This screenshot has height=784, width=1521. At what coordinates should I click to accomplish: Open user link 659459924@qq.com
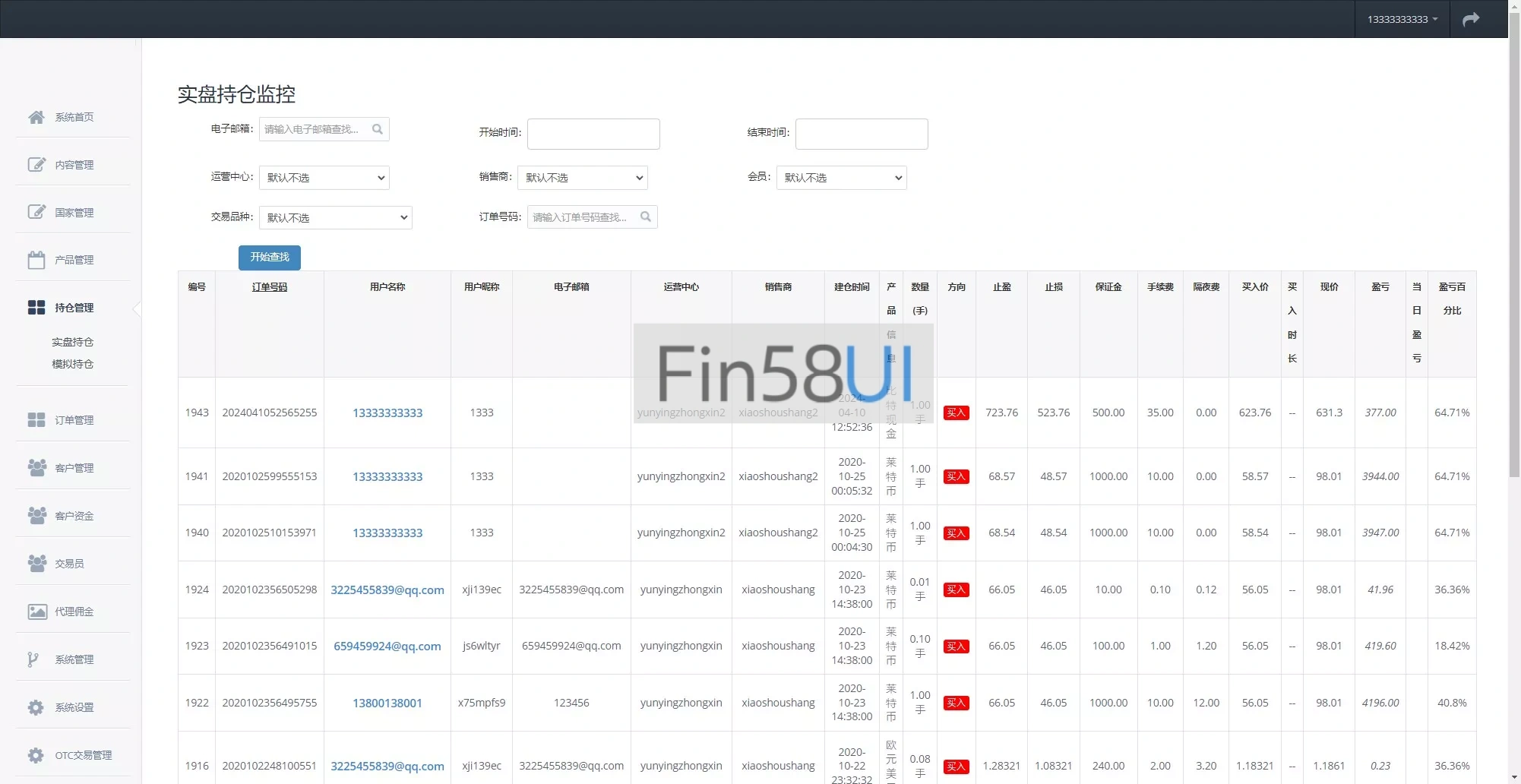(x=387, y=646)
